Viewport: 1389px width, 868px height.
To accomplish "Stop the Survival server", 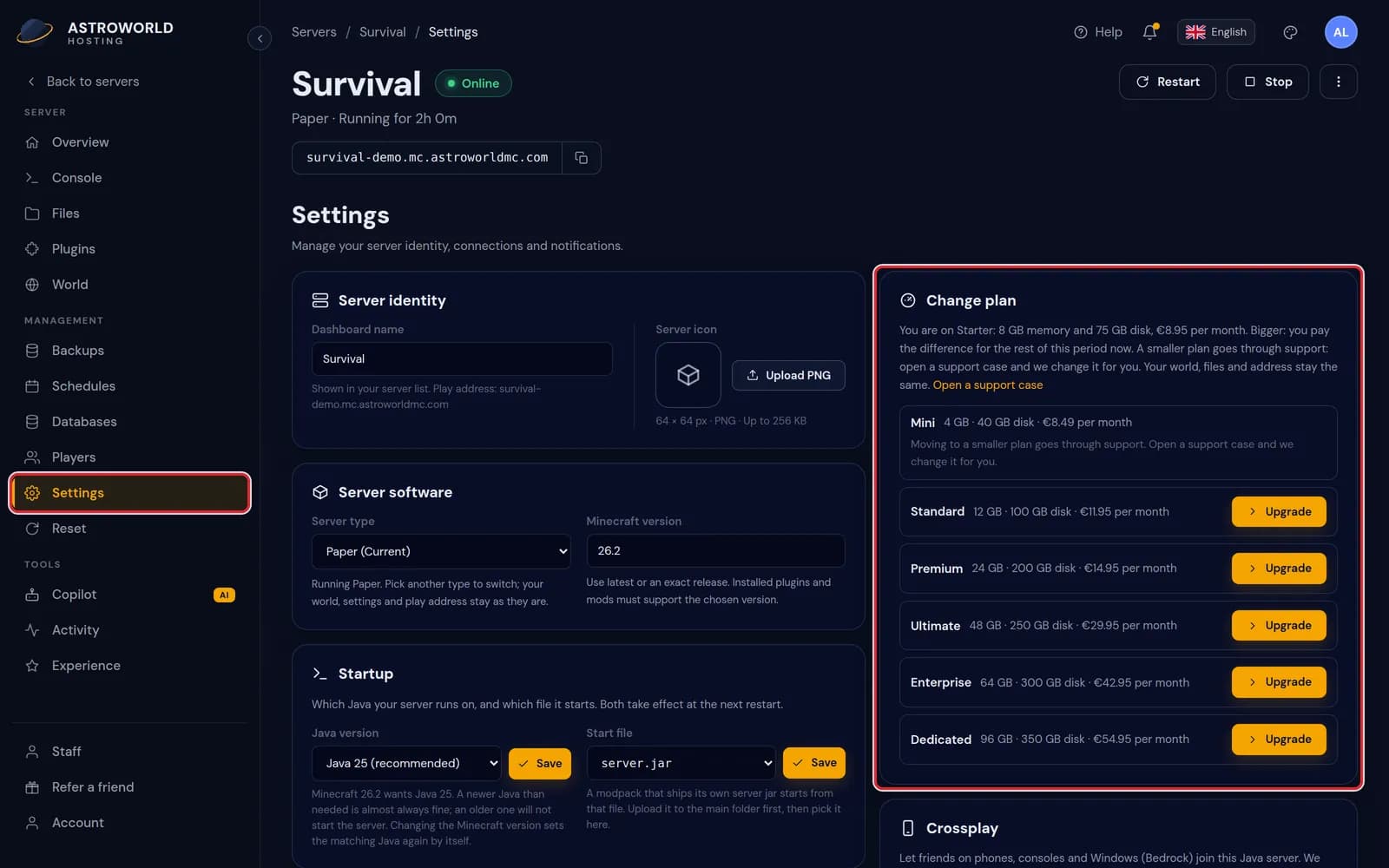I will click(x=1267, y=82).
